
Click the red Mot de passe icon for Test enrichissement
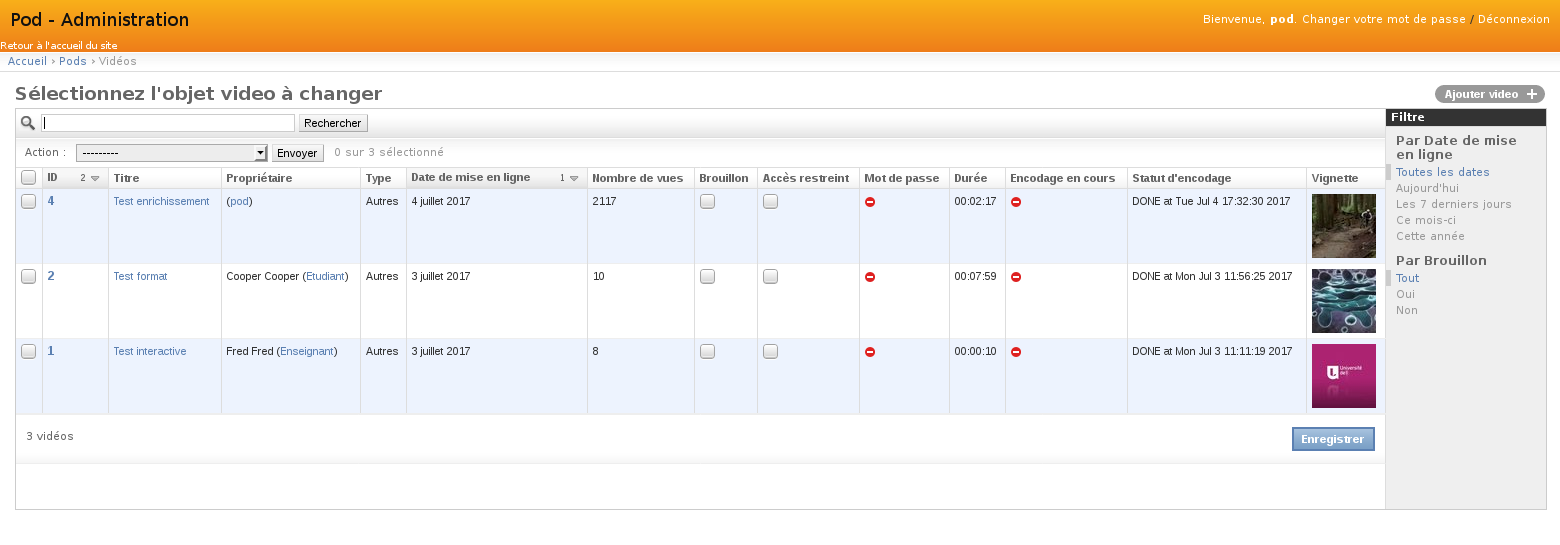(870, 202)
